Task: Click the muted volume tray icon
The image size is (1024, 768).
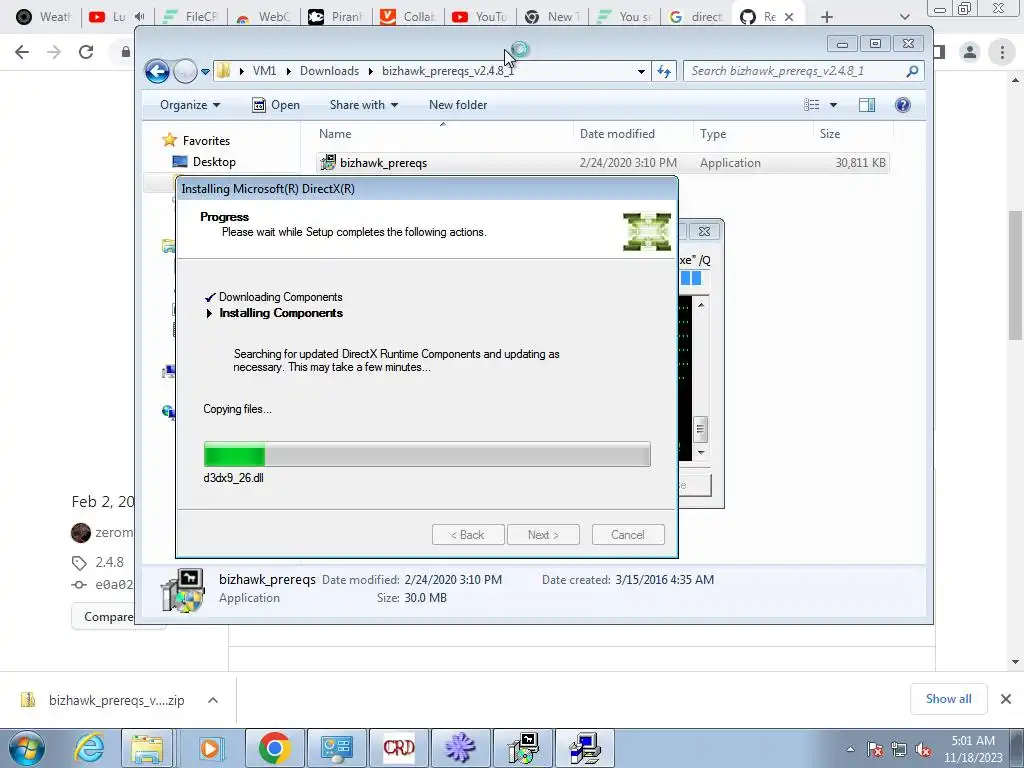Action: click(x=923, y=750)
